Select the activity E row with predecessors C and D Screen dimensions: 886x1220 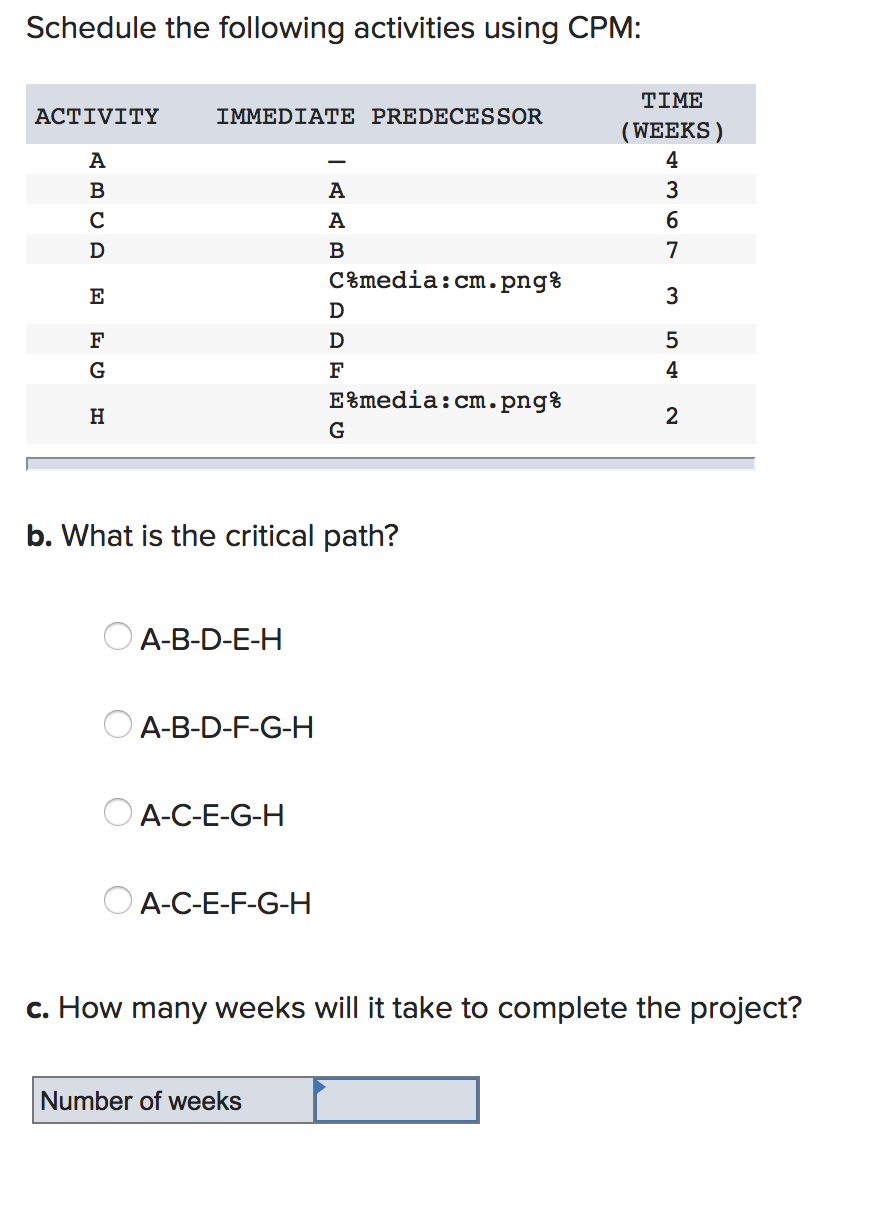pyautogui.click(x=300, y=294)
